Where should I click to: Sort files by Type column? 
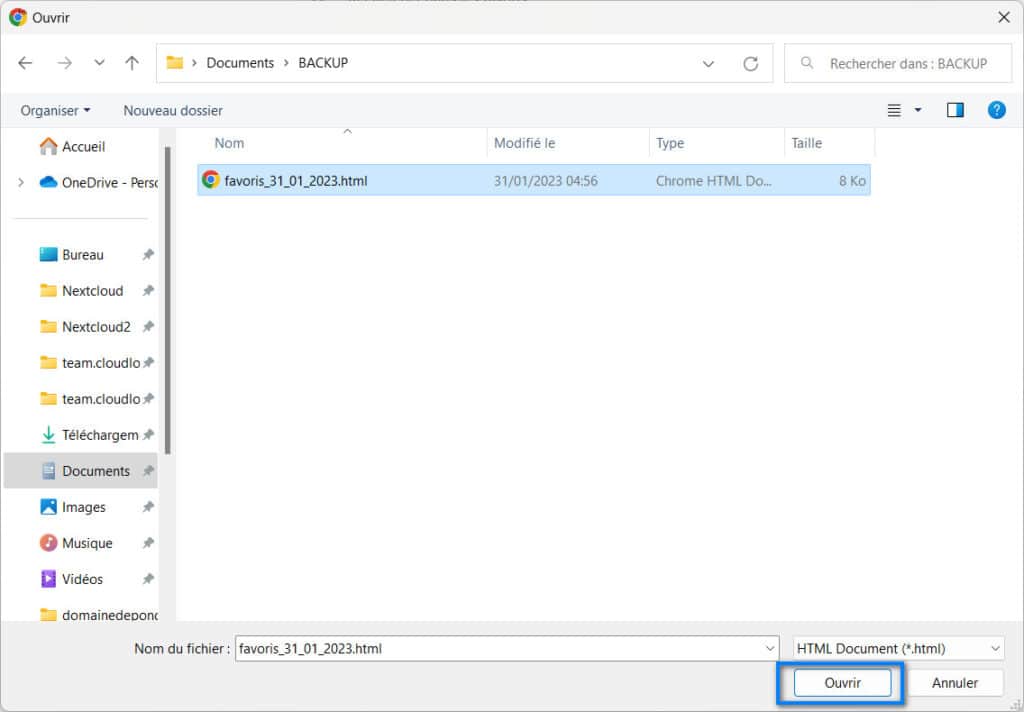(670, 143)
